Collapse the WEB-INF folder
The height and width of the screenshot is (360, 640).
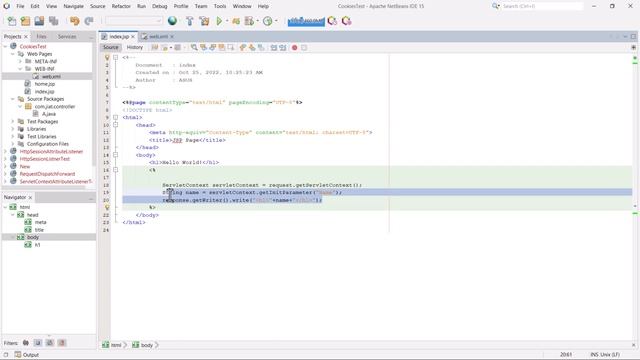20,69
